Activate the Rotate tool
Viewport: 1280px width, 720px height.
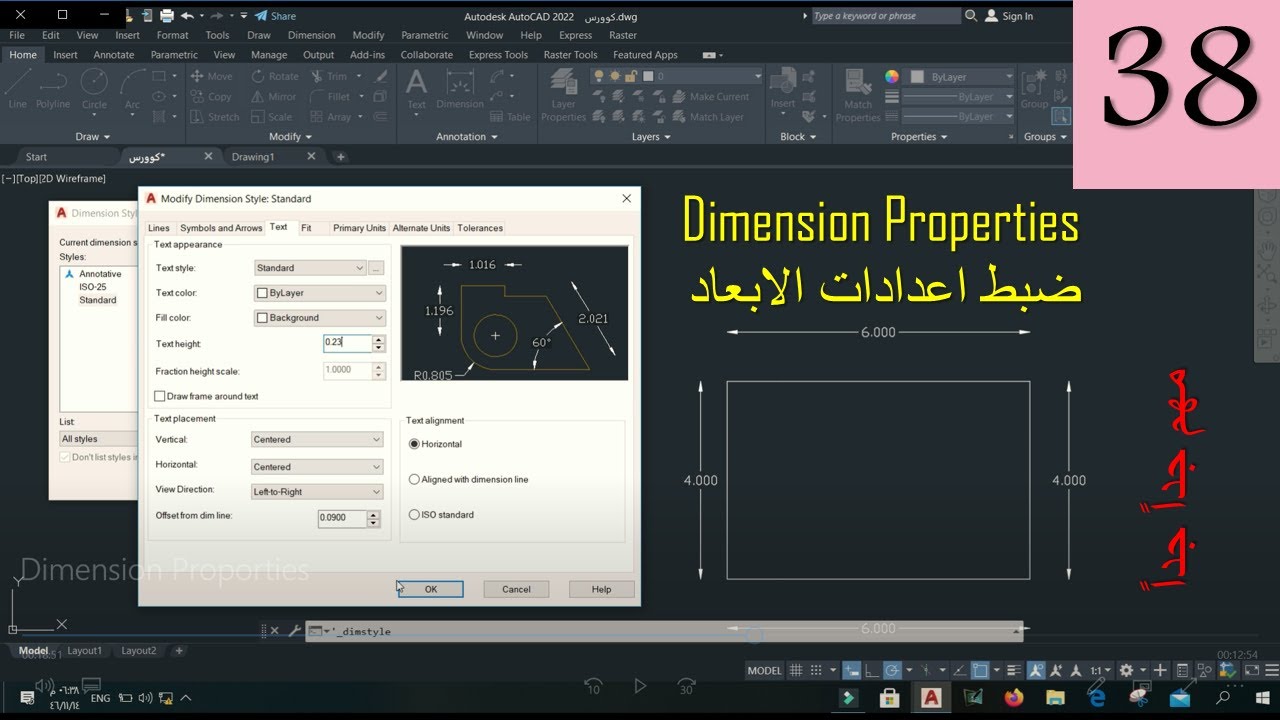tap(275, 76)
